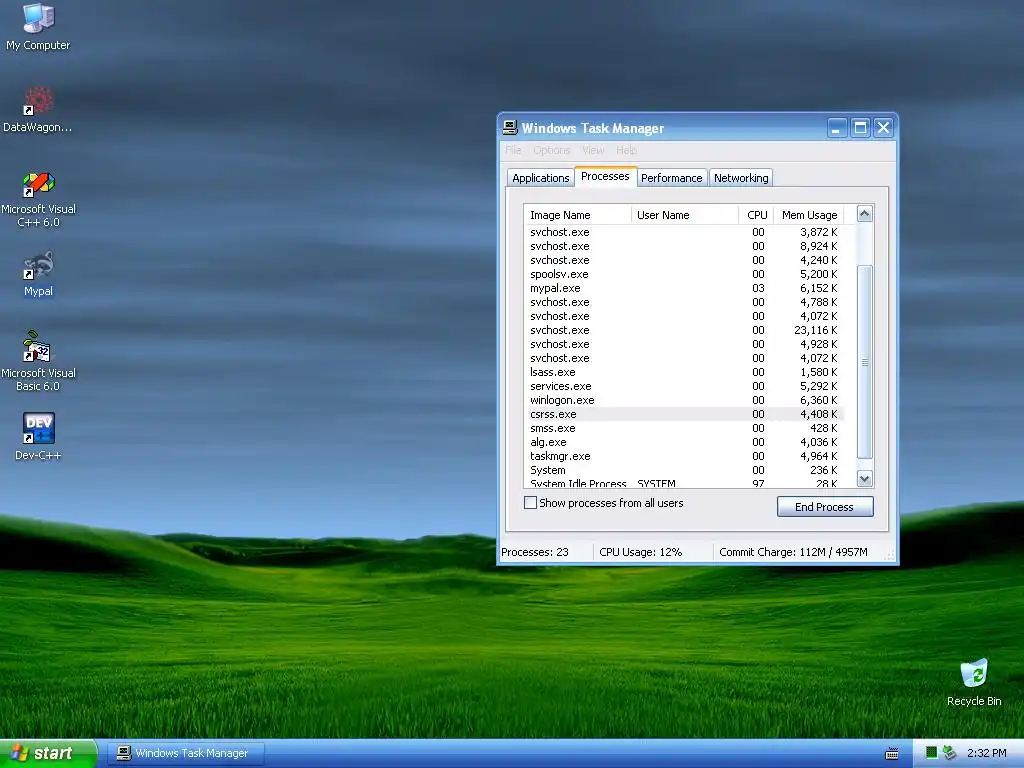Viewport: 1024px width, 768px height.
Task: Click the process list scrollbar thumb
Action: pyautogui.click(x=865, y=362)
